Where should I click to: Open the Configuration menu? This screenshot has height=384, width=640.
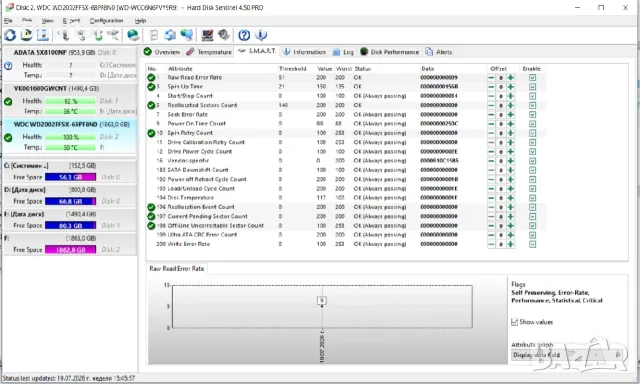pos(106,20)
